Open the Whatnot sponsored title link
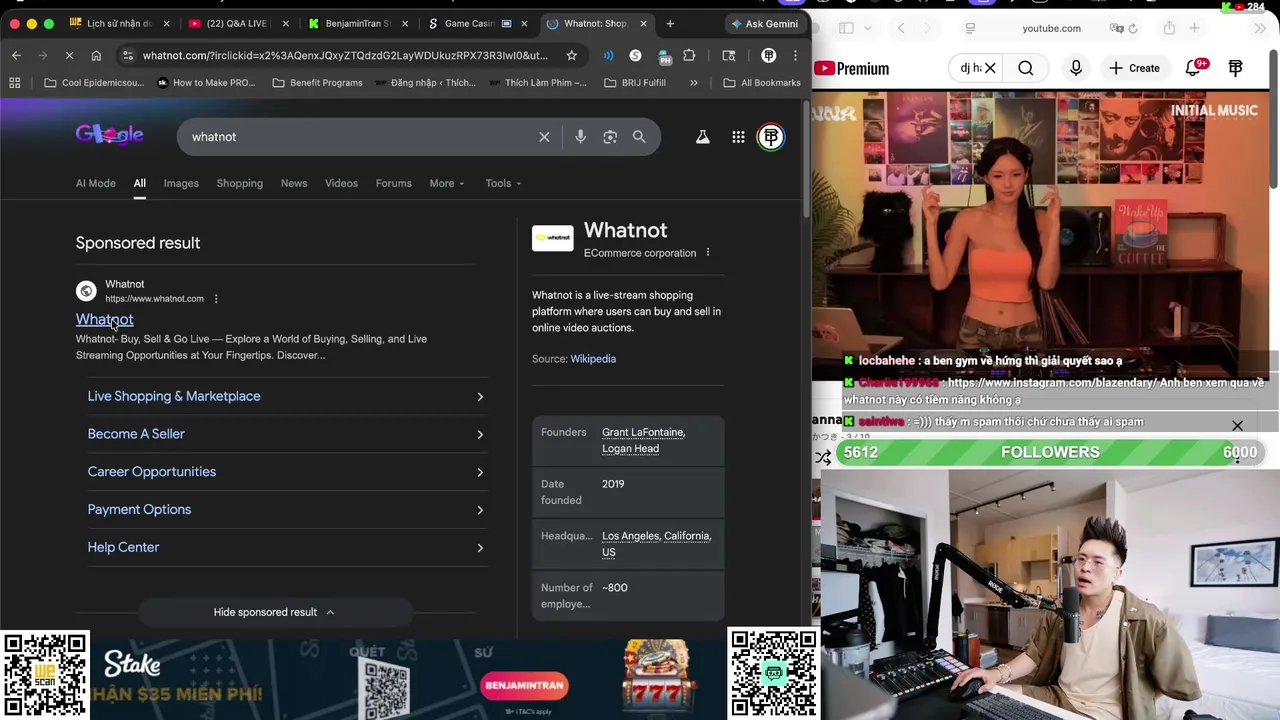 pos(104,319)
